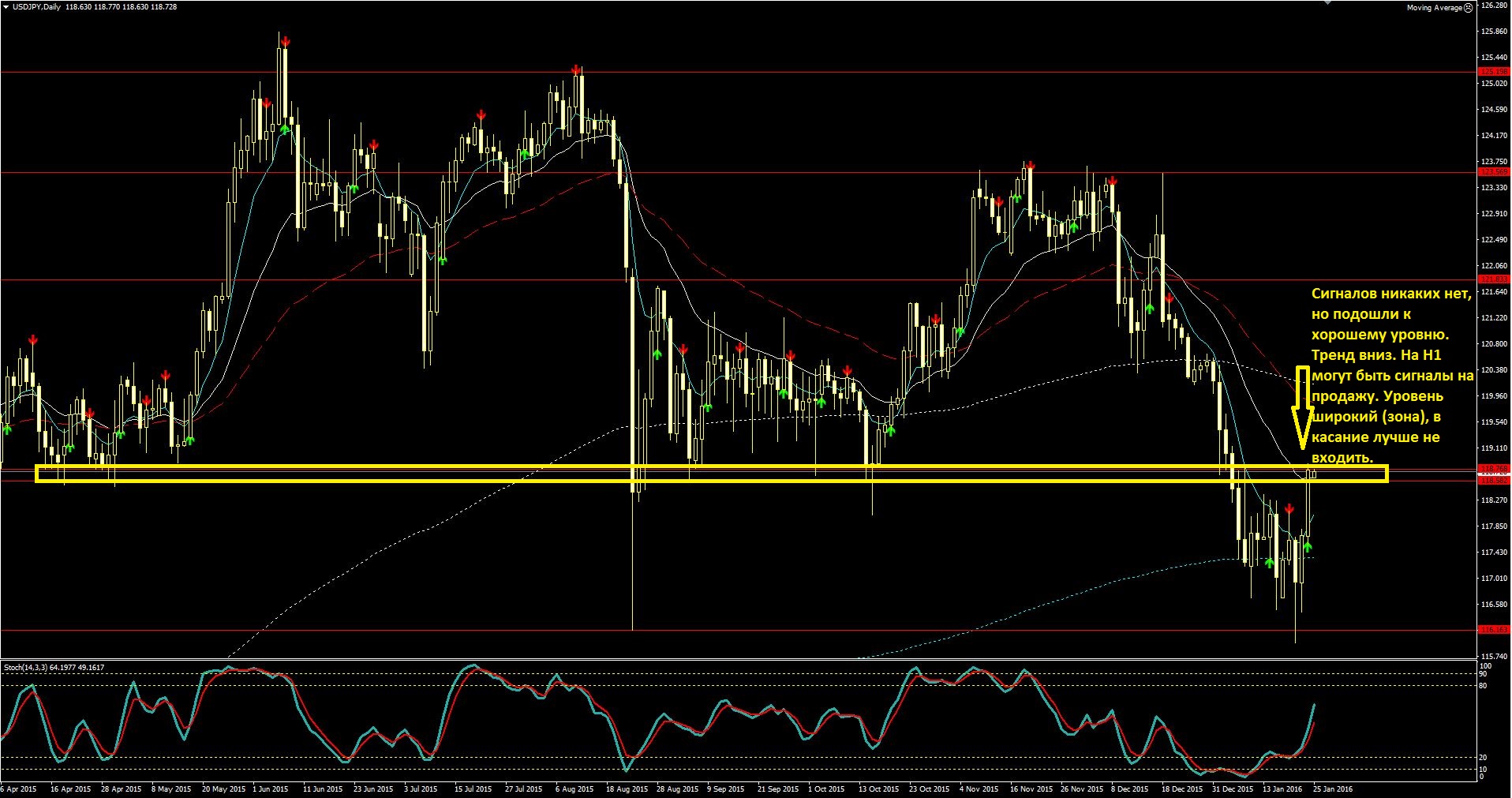Viewport: 1512px width, 798px height.
Task: Click the '18 Aug 2015' date label
Action: [627, 789]
